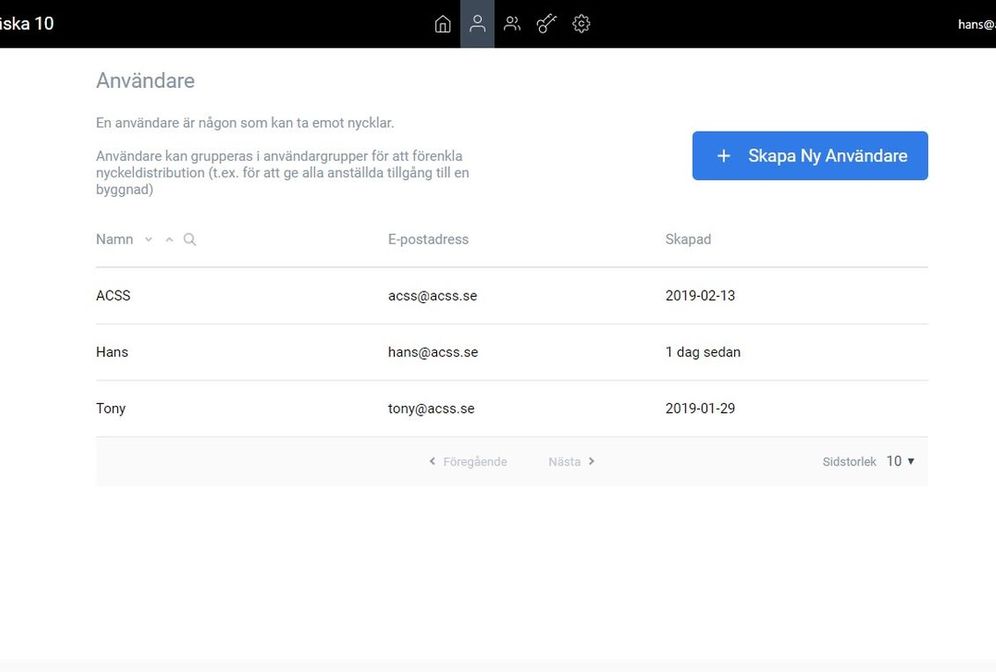Click the Namn column header
Image resolution: width=996 pixels, height=672 pixels.
114,239
